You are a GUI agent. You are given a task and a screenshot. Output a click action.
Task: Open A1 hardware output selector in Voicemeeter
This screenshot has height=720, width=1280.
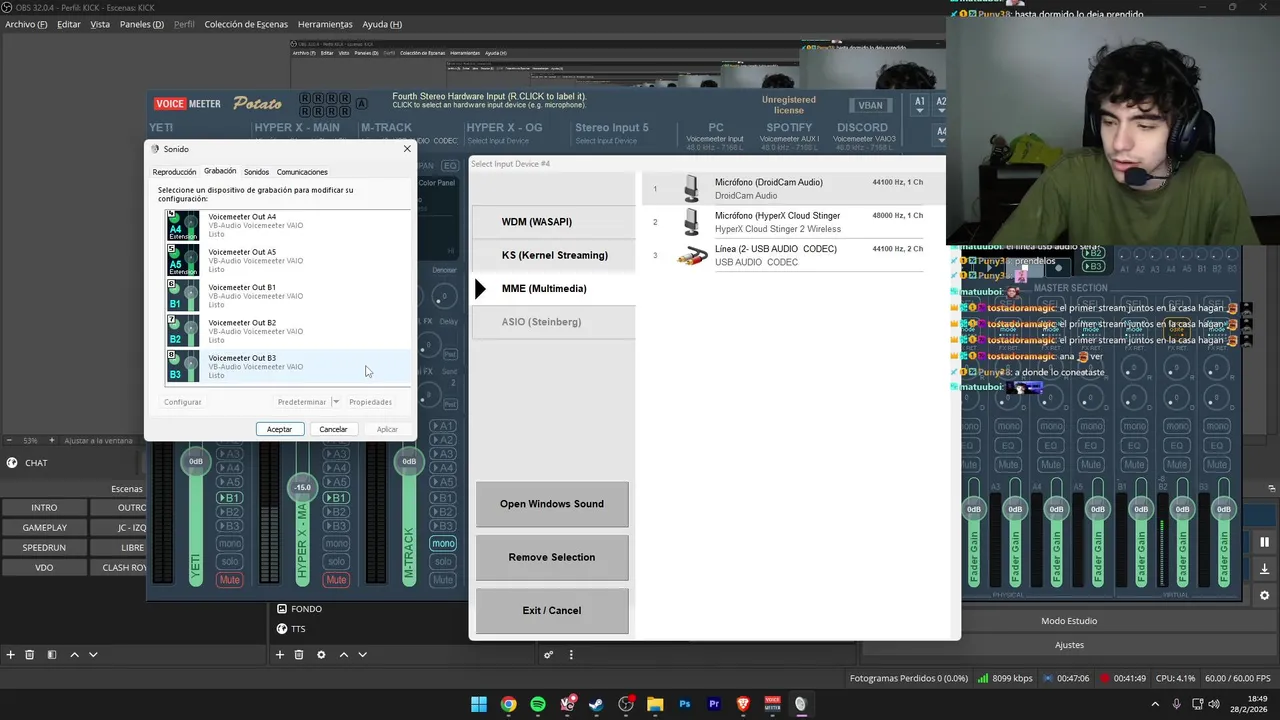920,102
